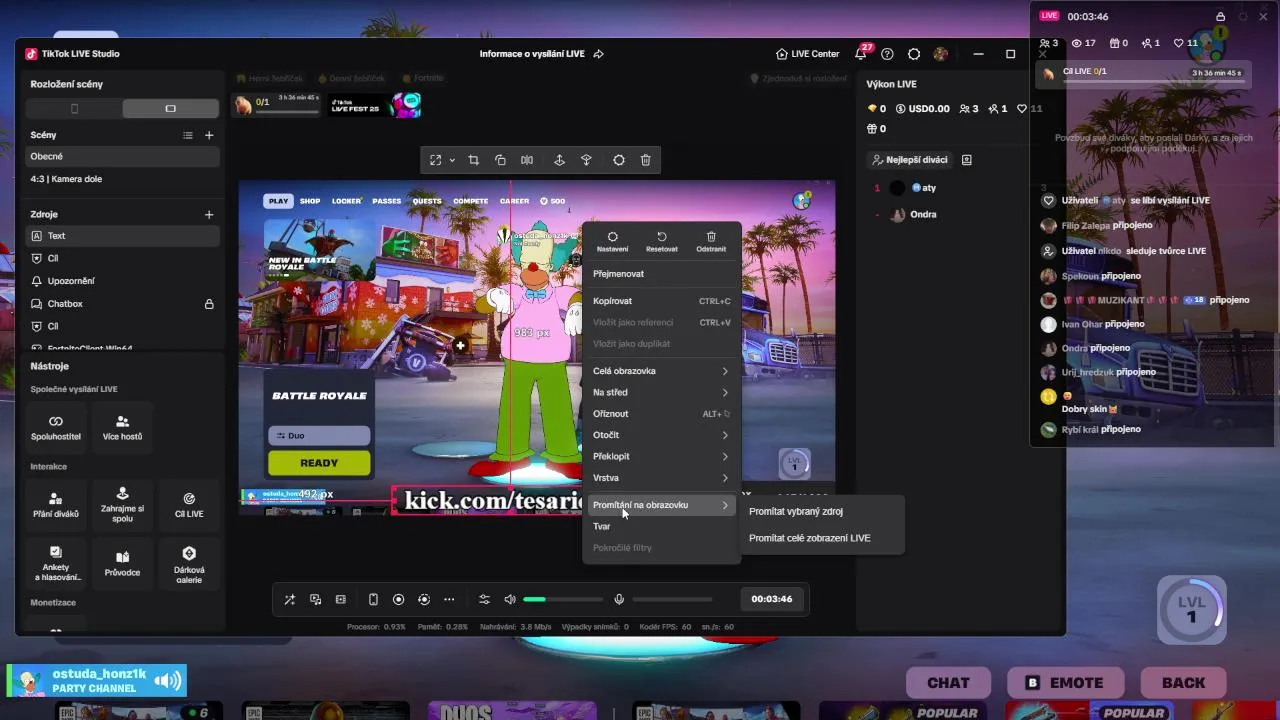Image resolution: width=1280 pixels, height=720 pixels.
Task: Select the Text source
Action: point(122,236)
